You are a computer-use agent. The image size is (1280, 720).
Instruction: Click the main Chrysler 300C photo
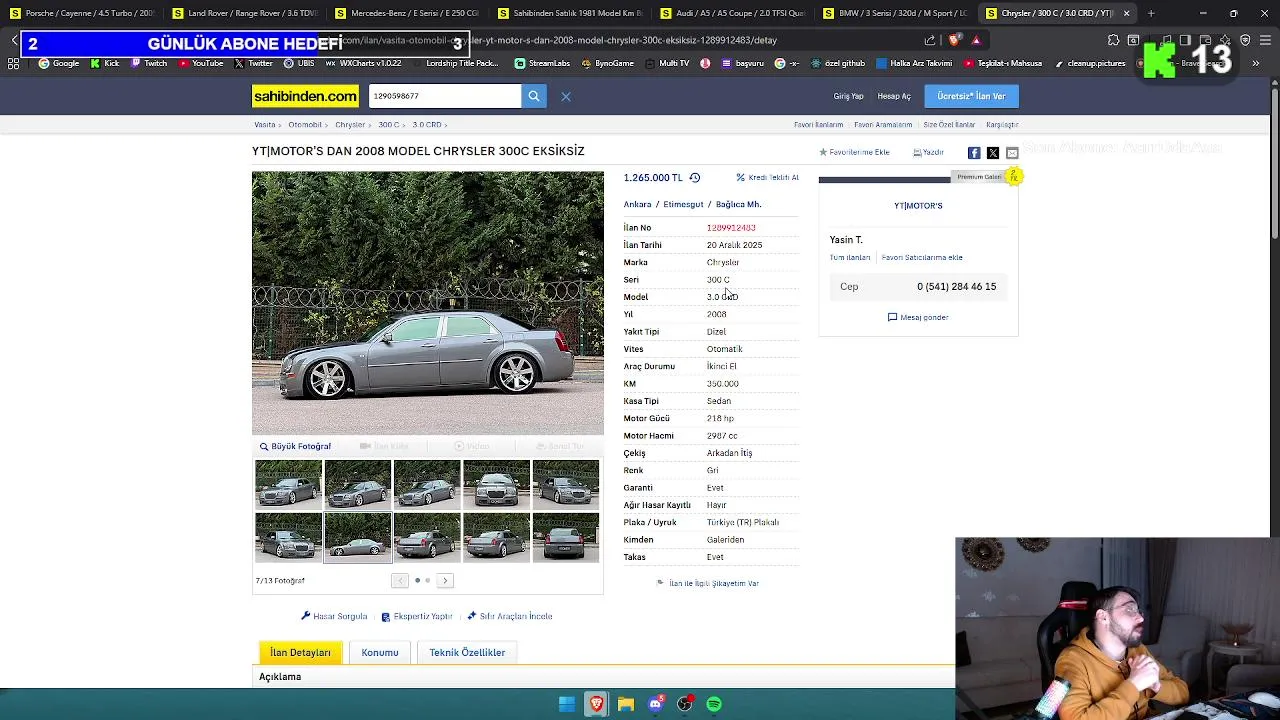coord(428,303)
